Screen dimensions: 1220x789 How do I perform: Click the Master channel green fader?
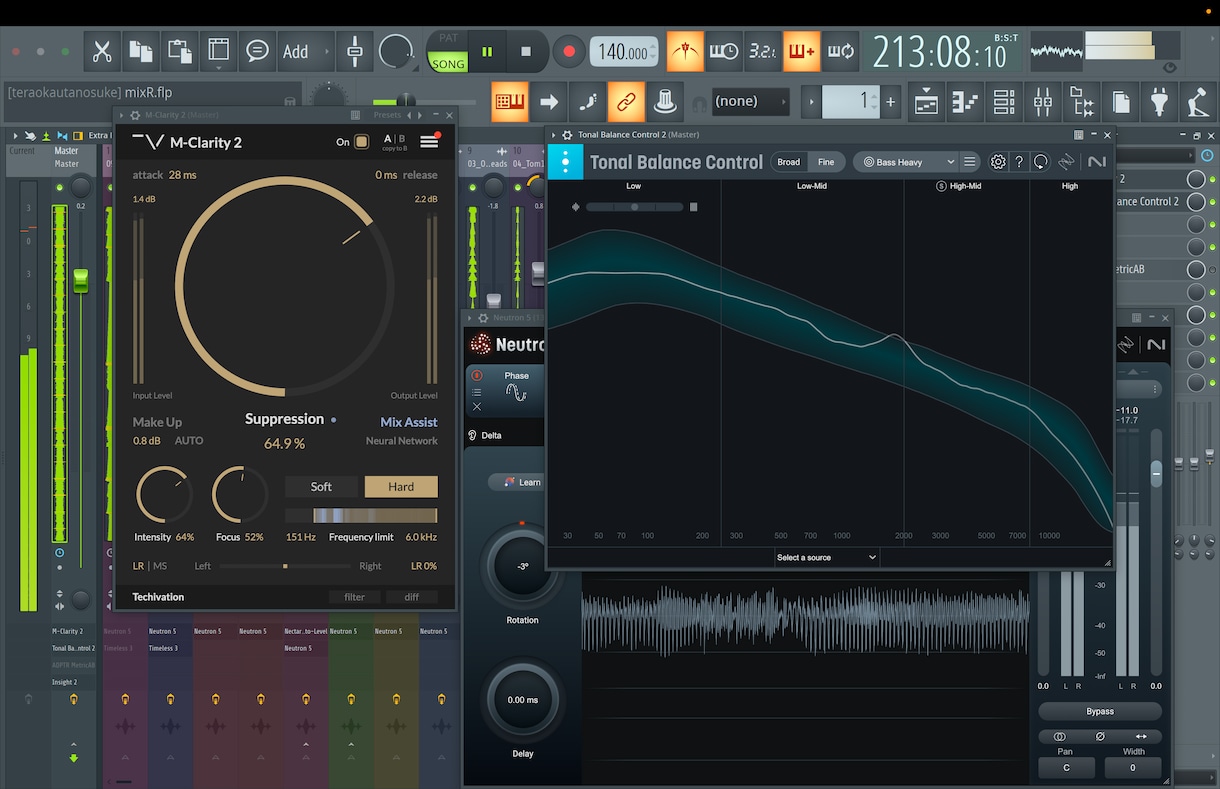80,281
